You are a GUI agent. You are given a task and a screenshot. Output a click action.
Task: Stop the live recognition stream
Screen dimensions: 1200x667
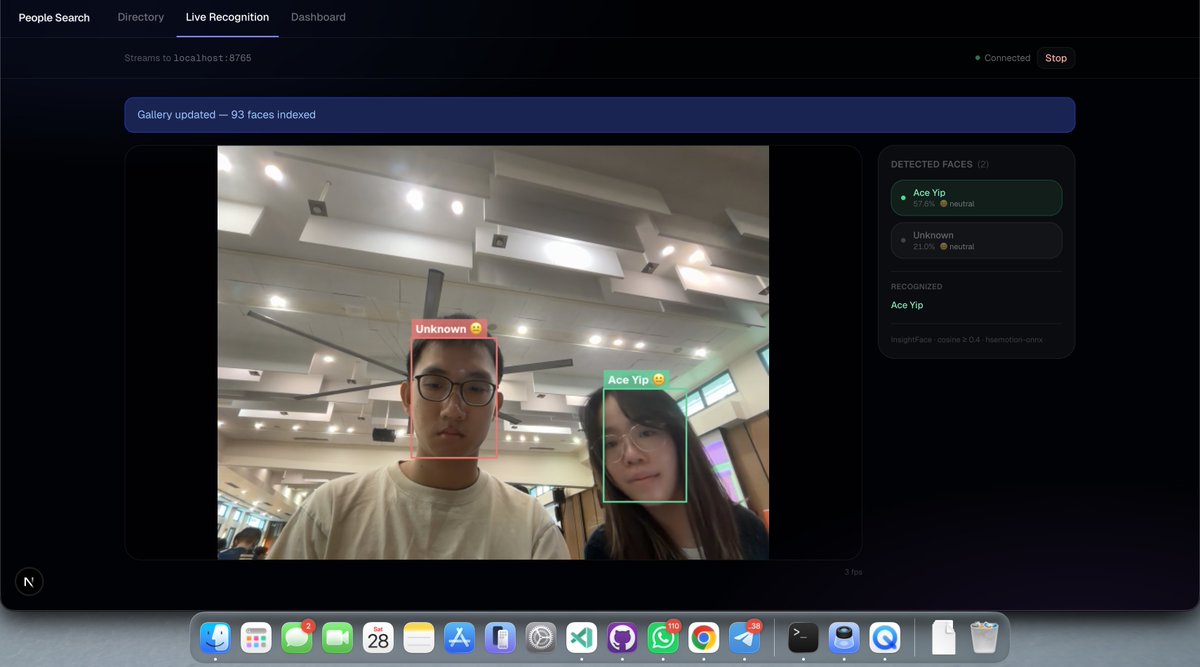click(1056, 58)
